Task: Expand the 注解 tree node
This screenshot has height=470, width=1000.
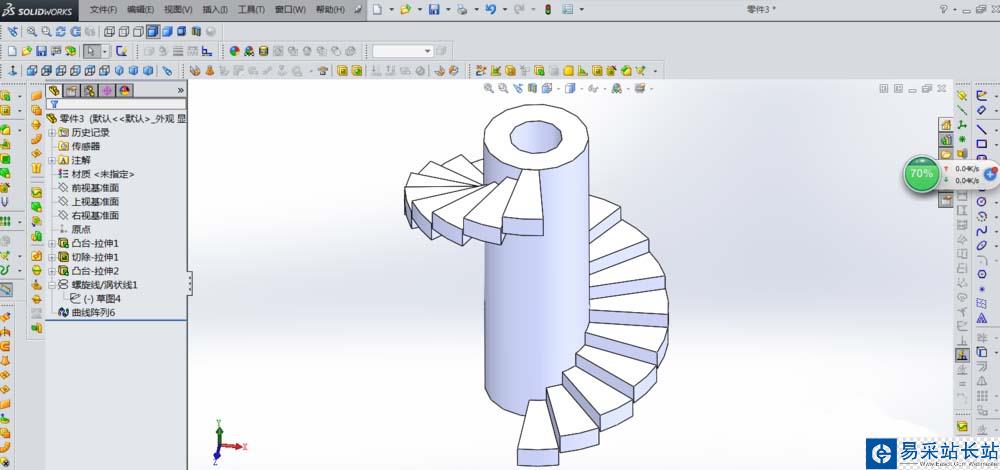Action: click(52, 160)
